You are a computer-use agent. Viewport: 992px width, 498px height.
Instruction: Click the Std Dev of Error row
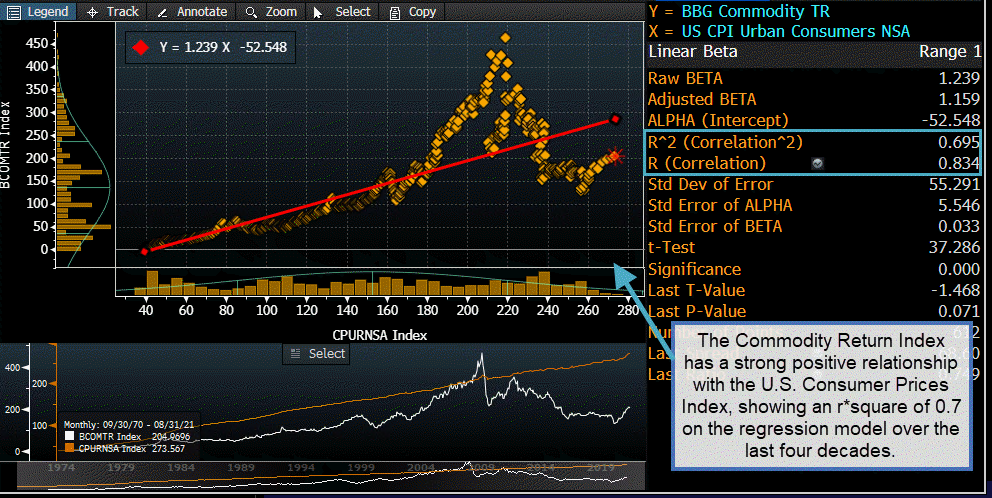click(x=710, y=184)
